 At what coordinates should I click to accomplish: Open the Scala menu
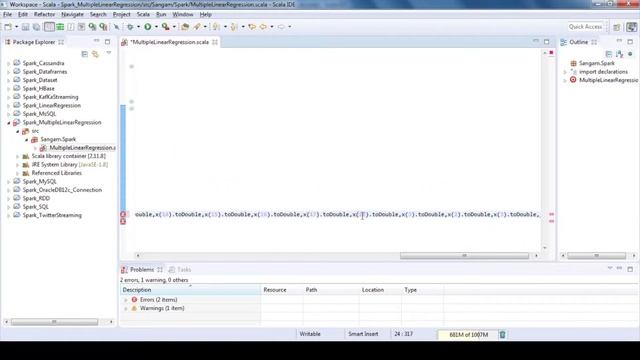(x=143, y=14)
